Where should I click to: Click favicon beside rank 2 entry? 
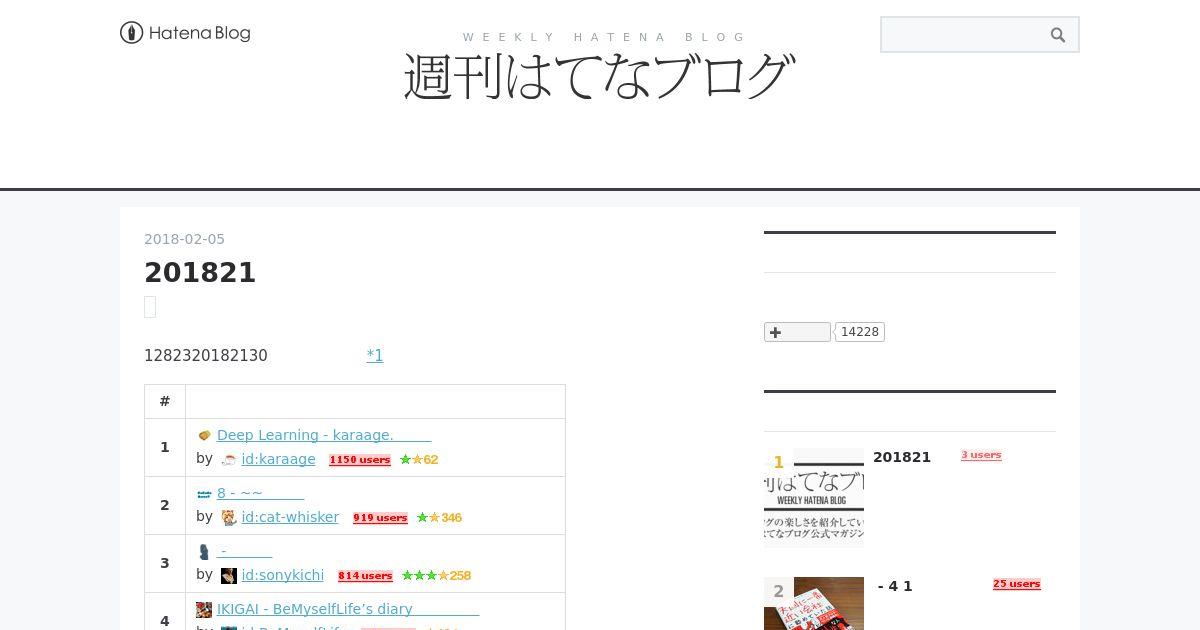204,493
